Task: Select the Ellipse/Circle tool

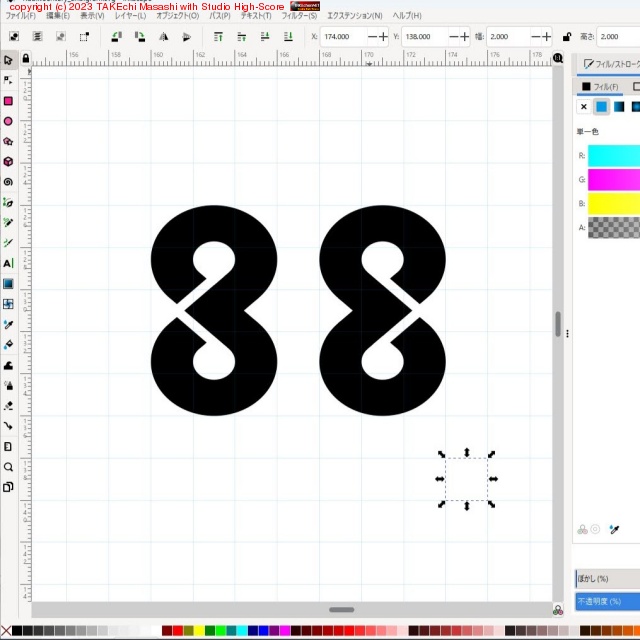Action: [8, 121]
